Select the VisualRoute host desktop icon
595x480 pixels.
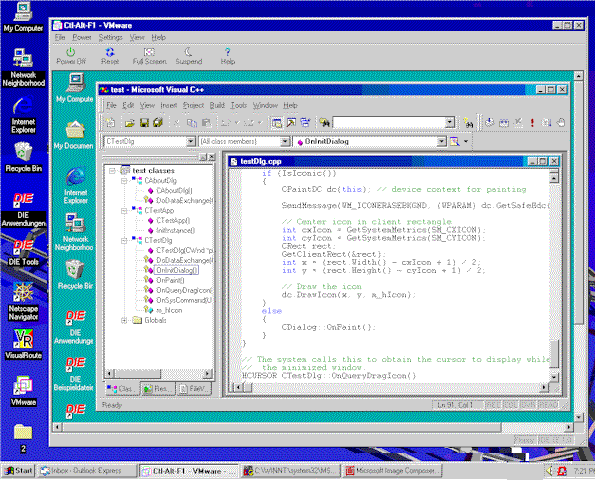23,344
